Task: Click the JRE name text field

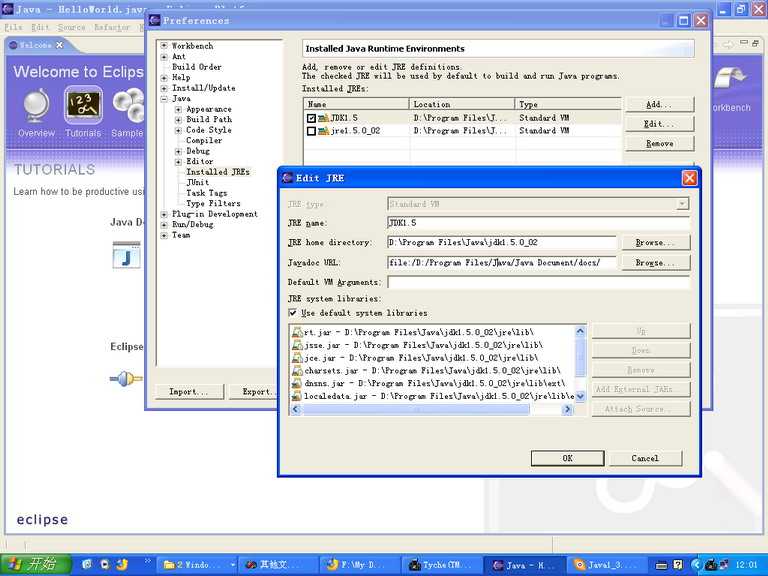Action: pos(538,223)
